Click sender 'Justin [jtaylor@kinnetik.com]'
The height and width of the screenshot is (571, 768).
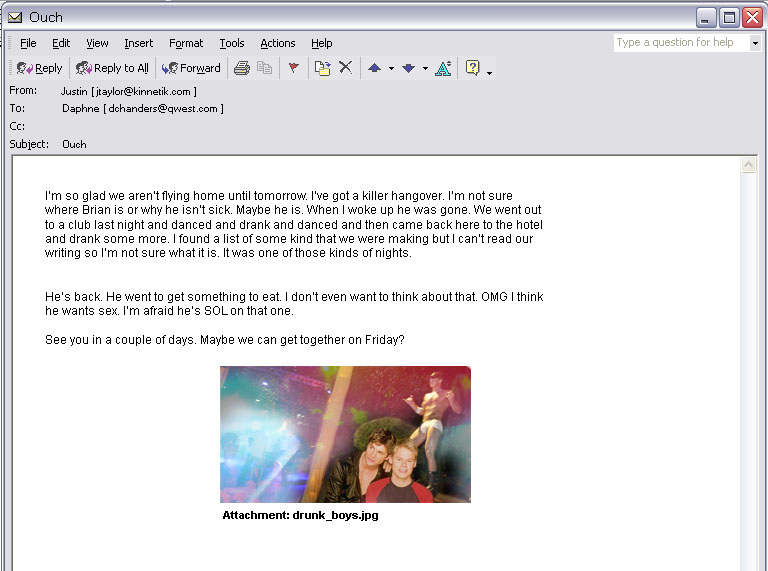(x=129, y=92)
